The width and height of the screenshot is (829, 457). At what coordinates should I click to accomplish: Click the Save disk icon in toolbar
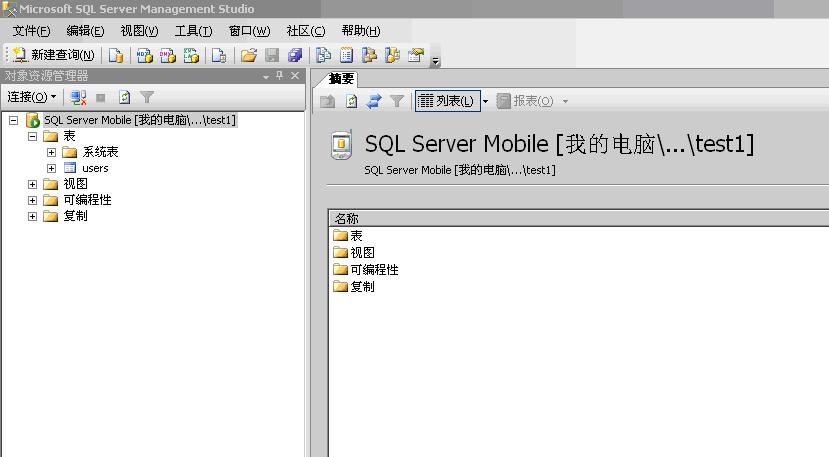pyautogui.click(x=272, y=55)
